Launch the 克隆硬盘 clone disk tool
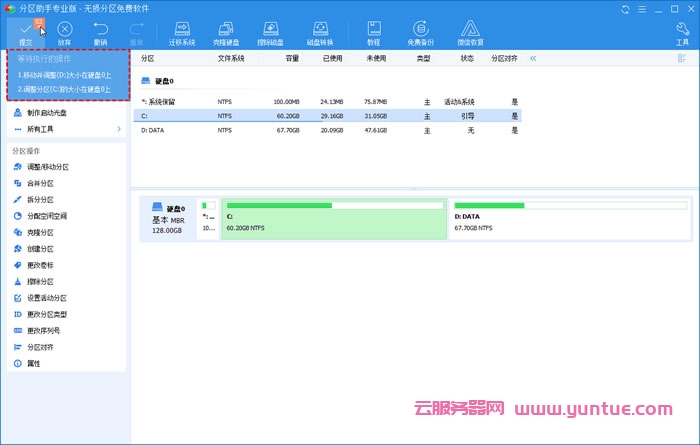 (x=227, y=31)
